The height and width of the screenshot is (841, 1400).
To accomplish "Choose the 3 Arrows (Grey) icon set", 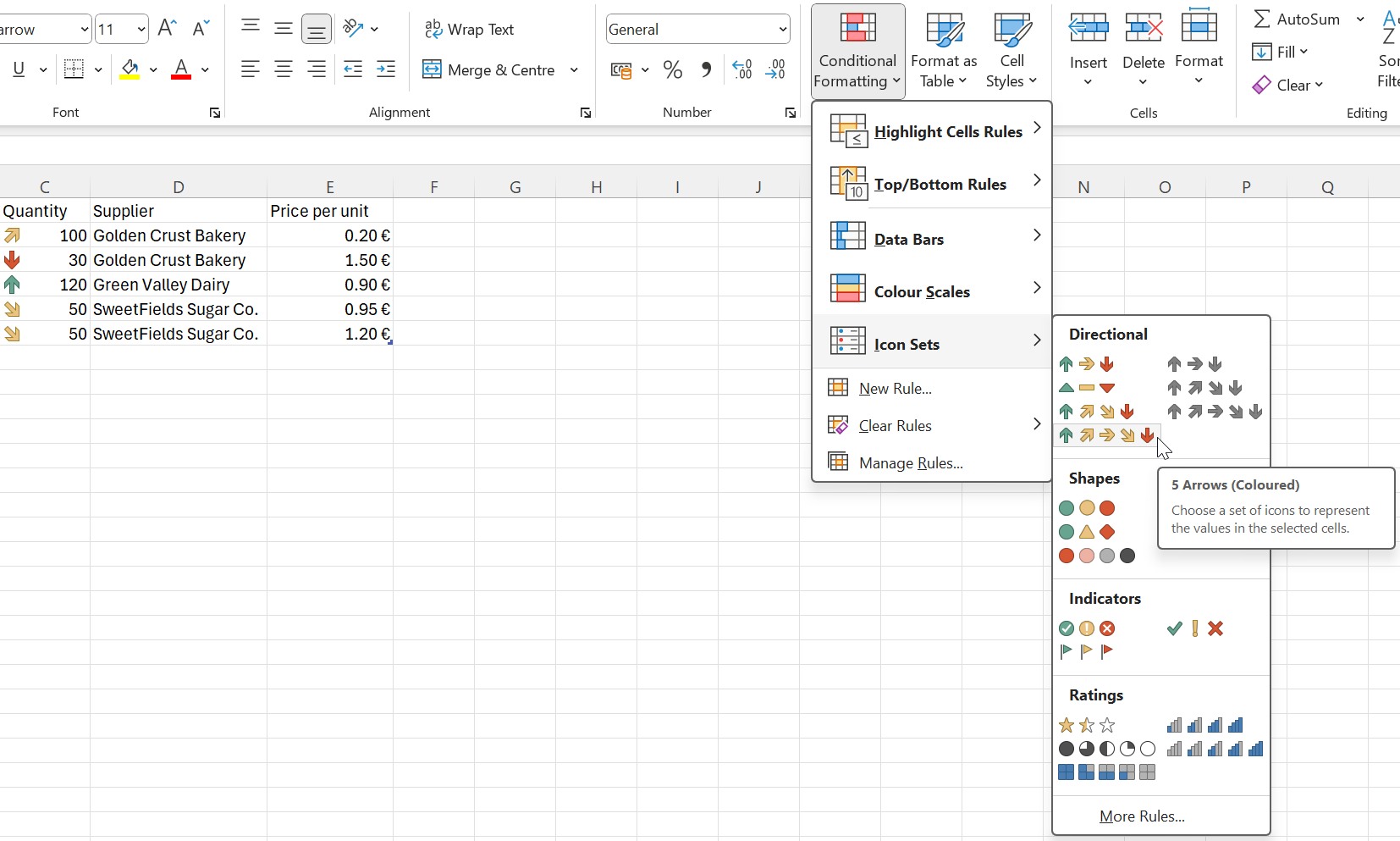I will tap(1194, 364).
